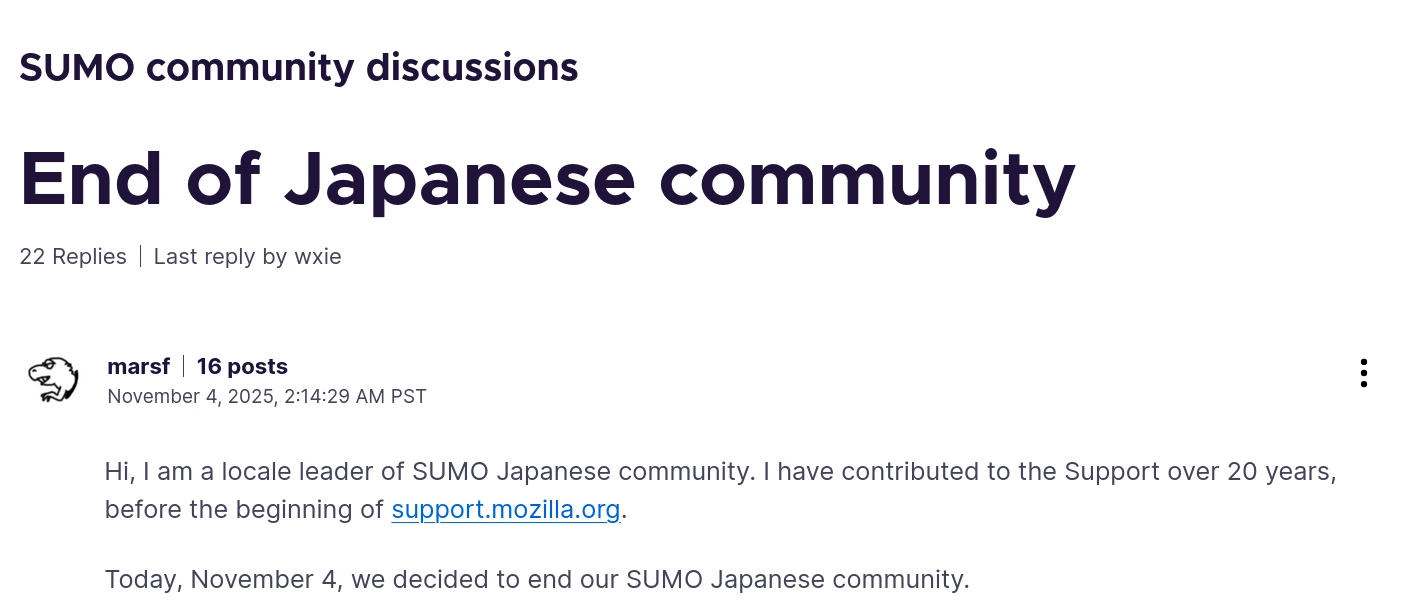The width and height of the screenshot is (1414, 609).
Task: Click the November 4, 2025 post timestamp
Action: coord(266,397)
